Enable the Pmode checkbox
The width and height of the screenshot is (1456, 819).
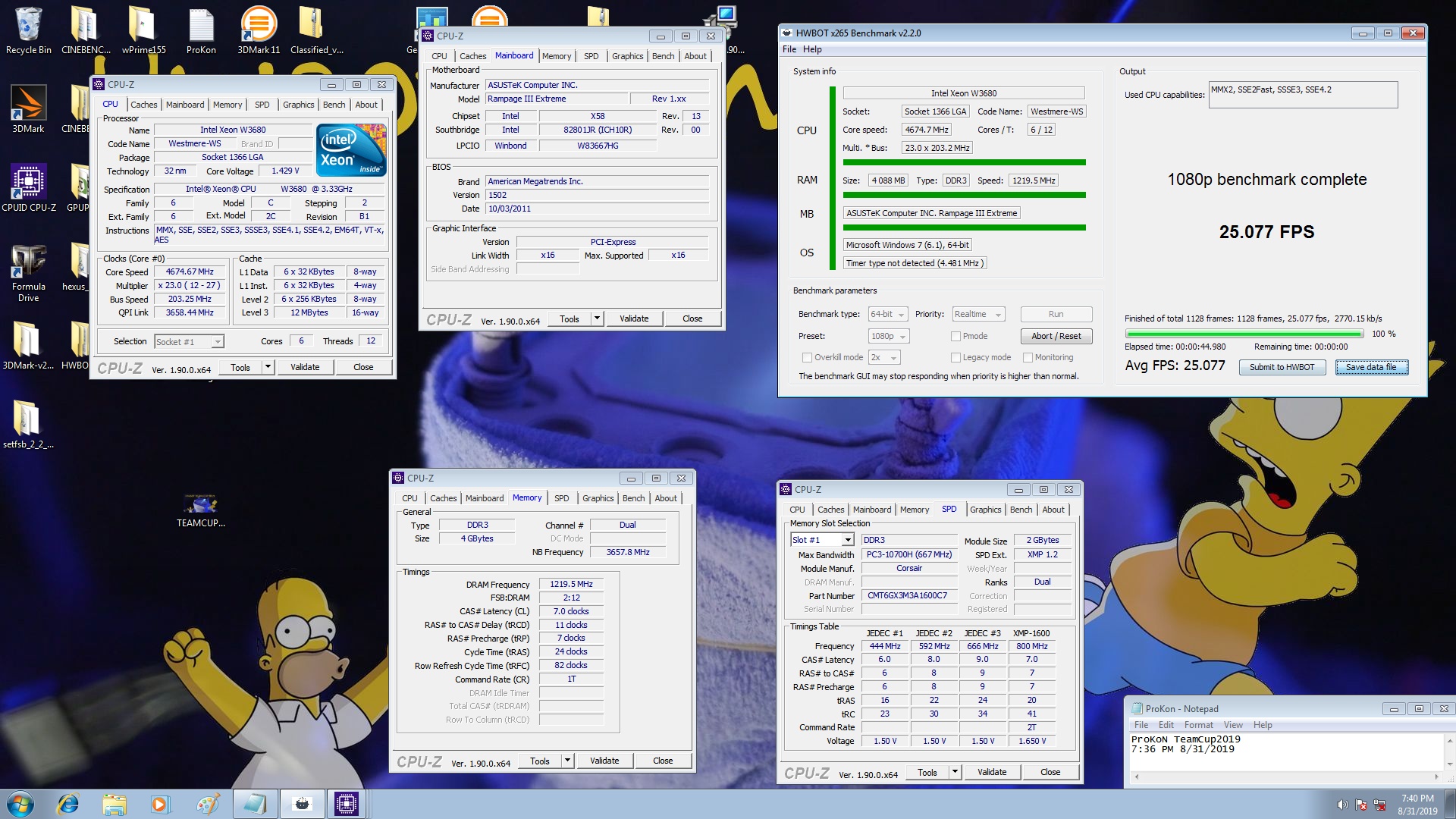(955, 336)
